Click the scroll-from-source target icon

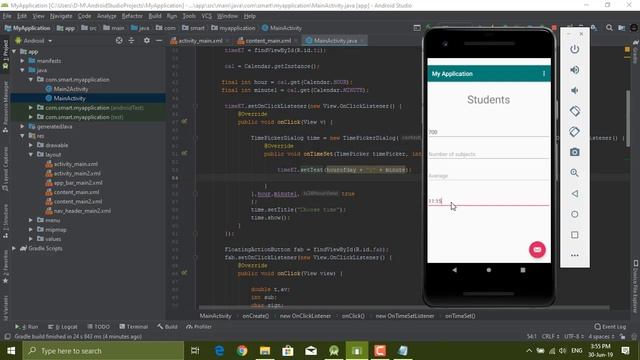119,40
